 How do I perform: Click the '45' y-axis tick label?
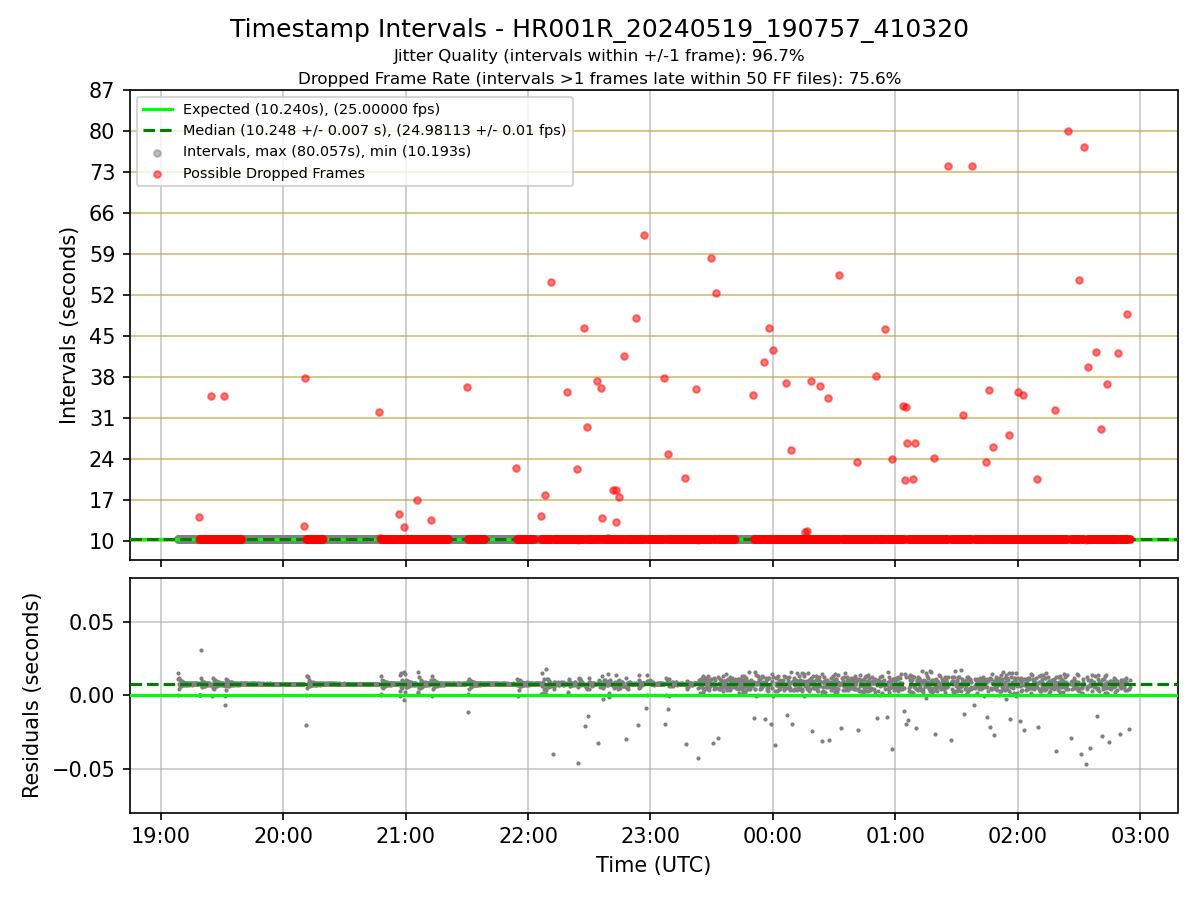pos(103,336)
